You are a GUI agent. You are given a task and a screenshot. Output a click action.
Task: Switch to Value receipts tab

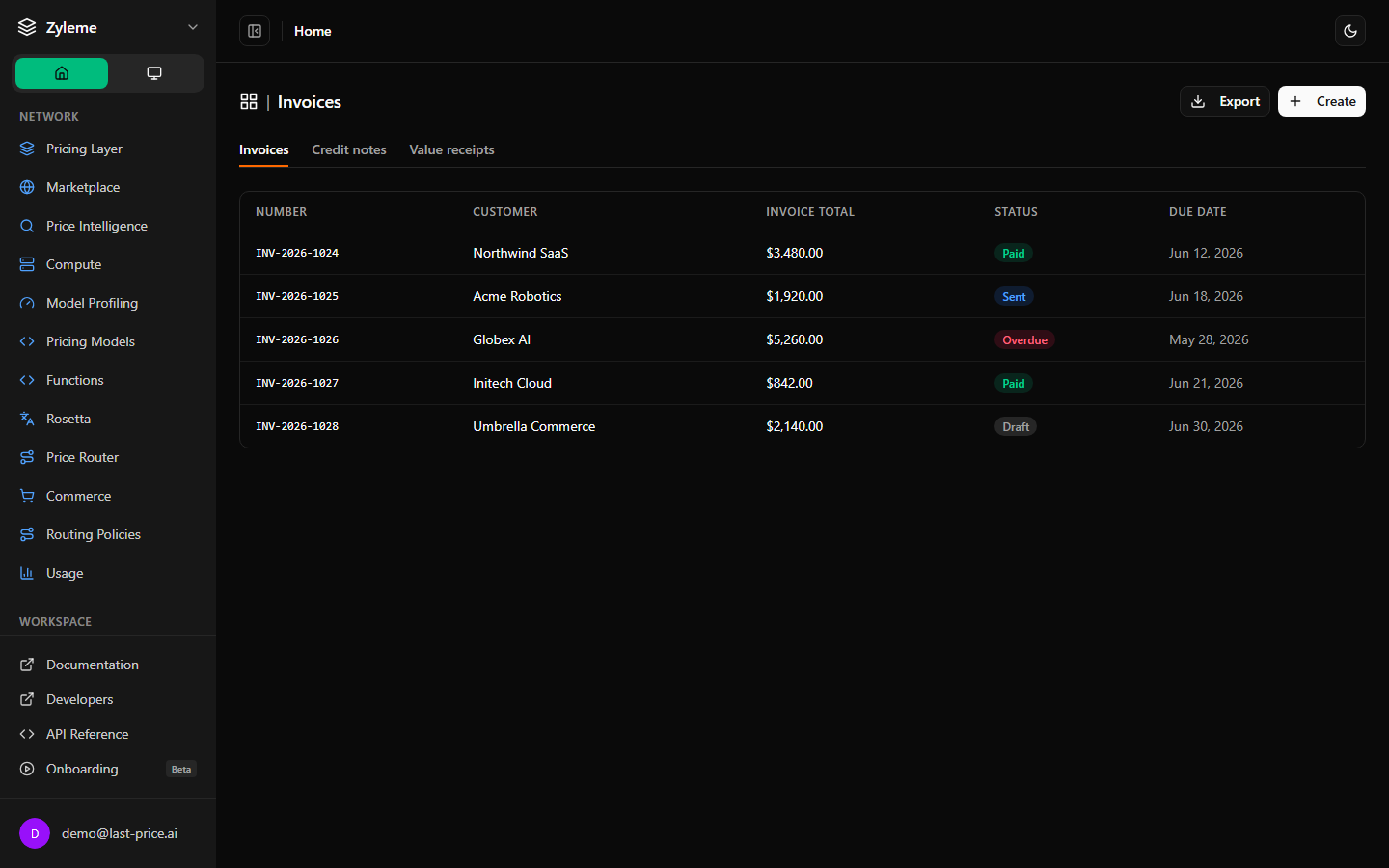click(x=451, y=149)
